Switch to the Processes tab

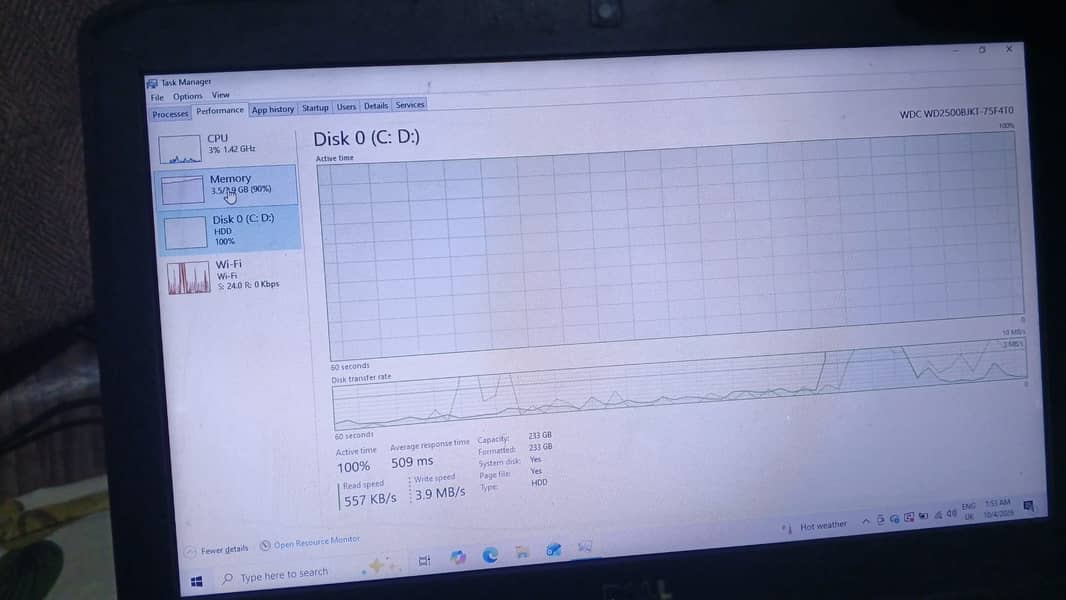coord(170,114)
